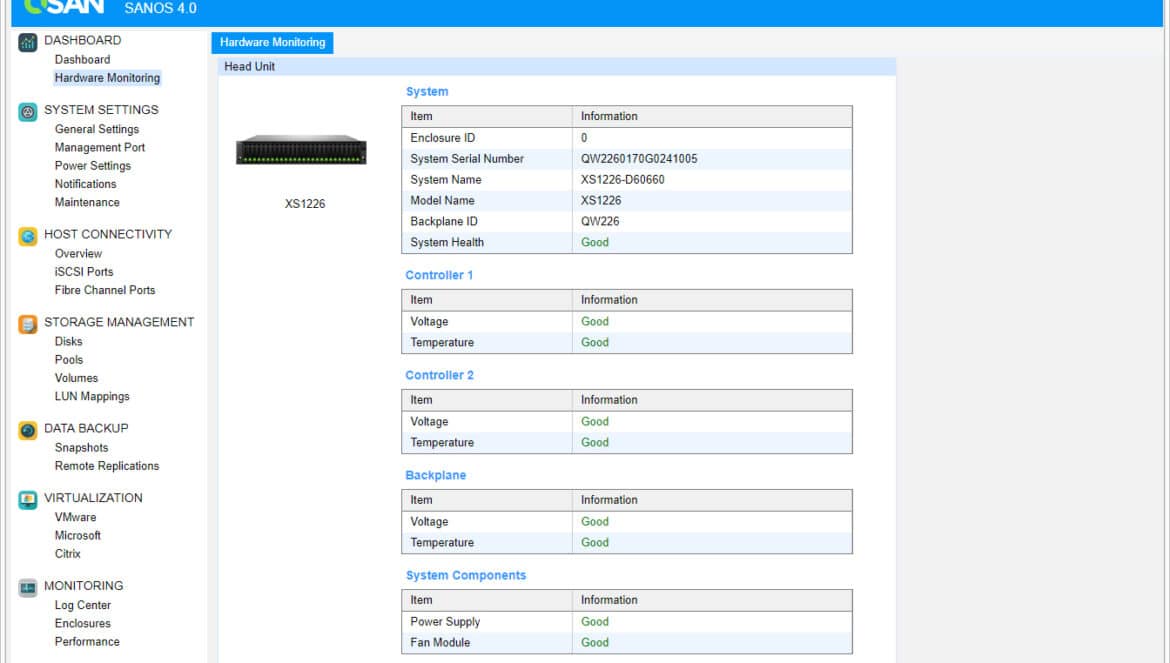Click Power Supply row label
This screenshot has width=1170, height=663.
click(445, 622)
